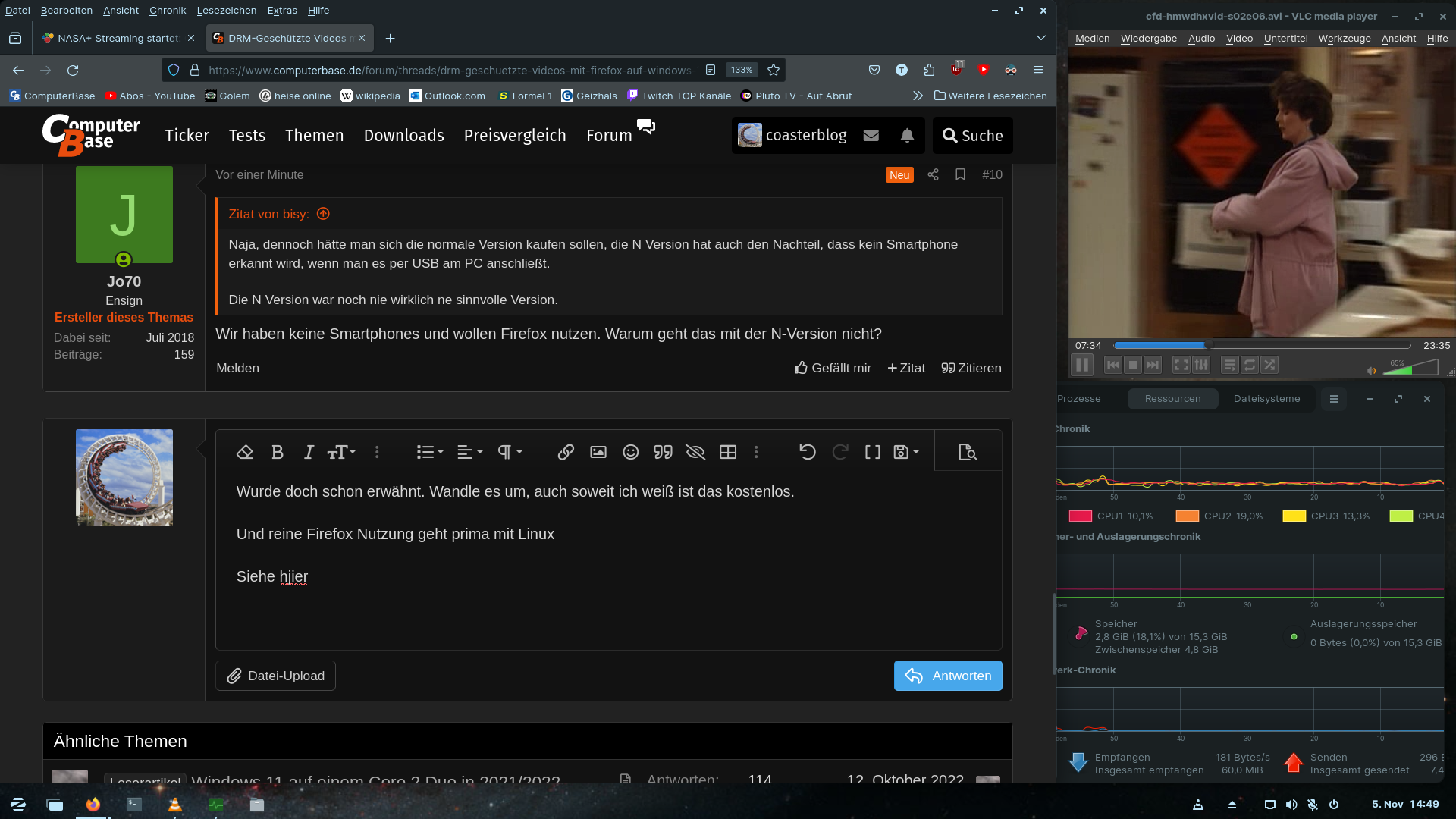Open forum notifications bell
Screen dimensions: 1456x819
907,136
